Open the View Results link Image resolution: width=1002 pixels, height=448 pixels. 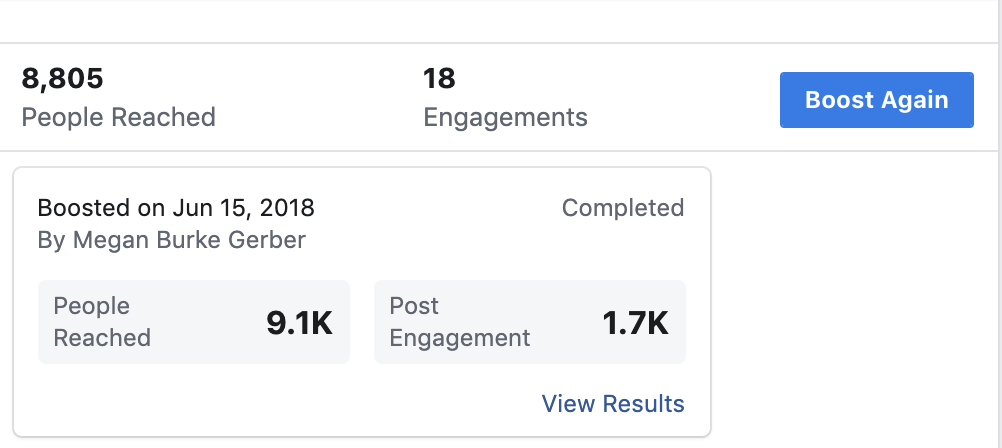click(x=613, y=404)
